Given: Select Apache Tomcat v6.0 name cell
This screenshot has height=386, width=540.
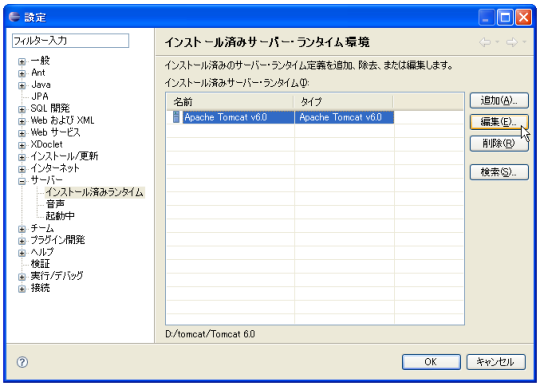Looking at the screenshot, I should coord(238,117).
